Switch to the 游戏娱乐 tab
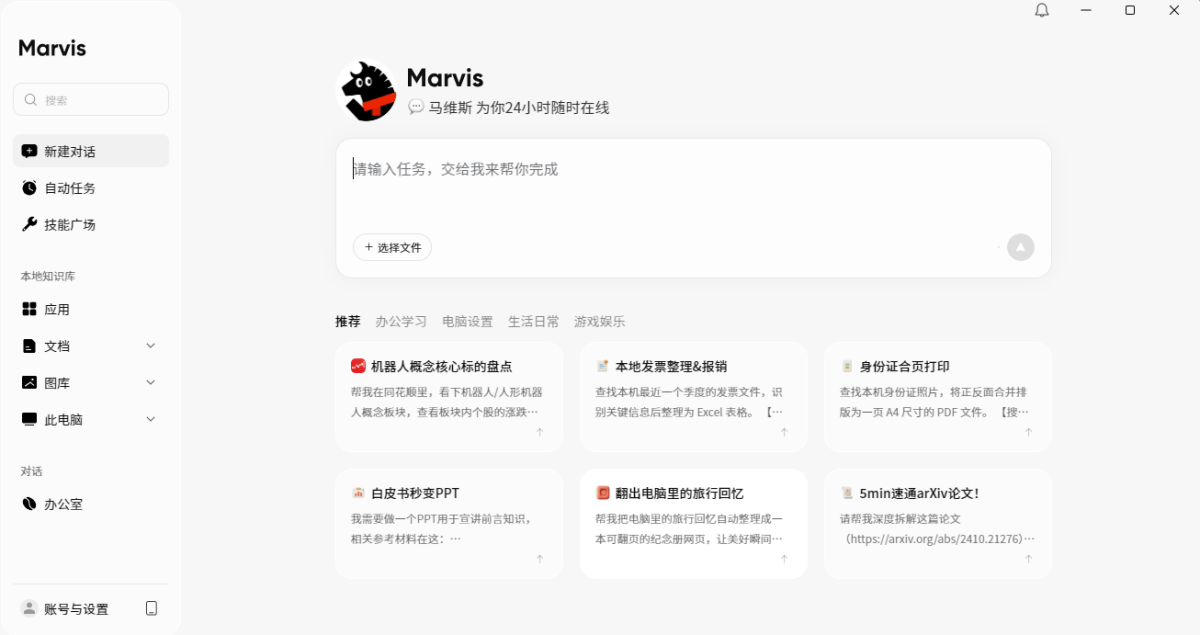1200x635 pixels. click(600, 321)
